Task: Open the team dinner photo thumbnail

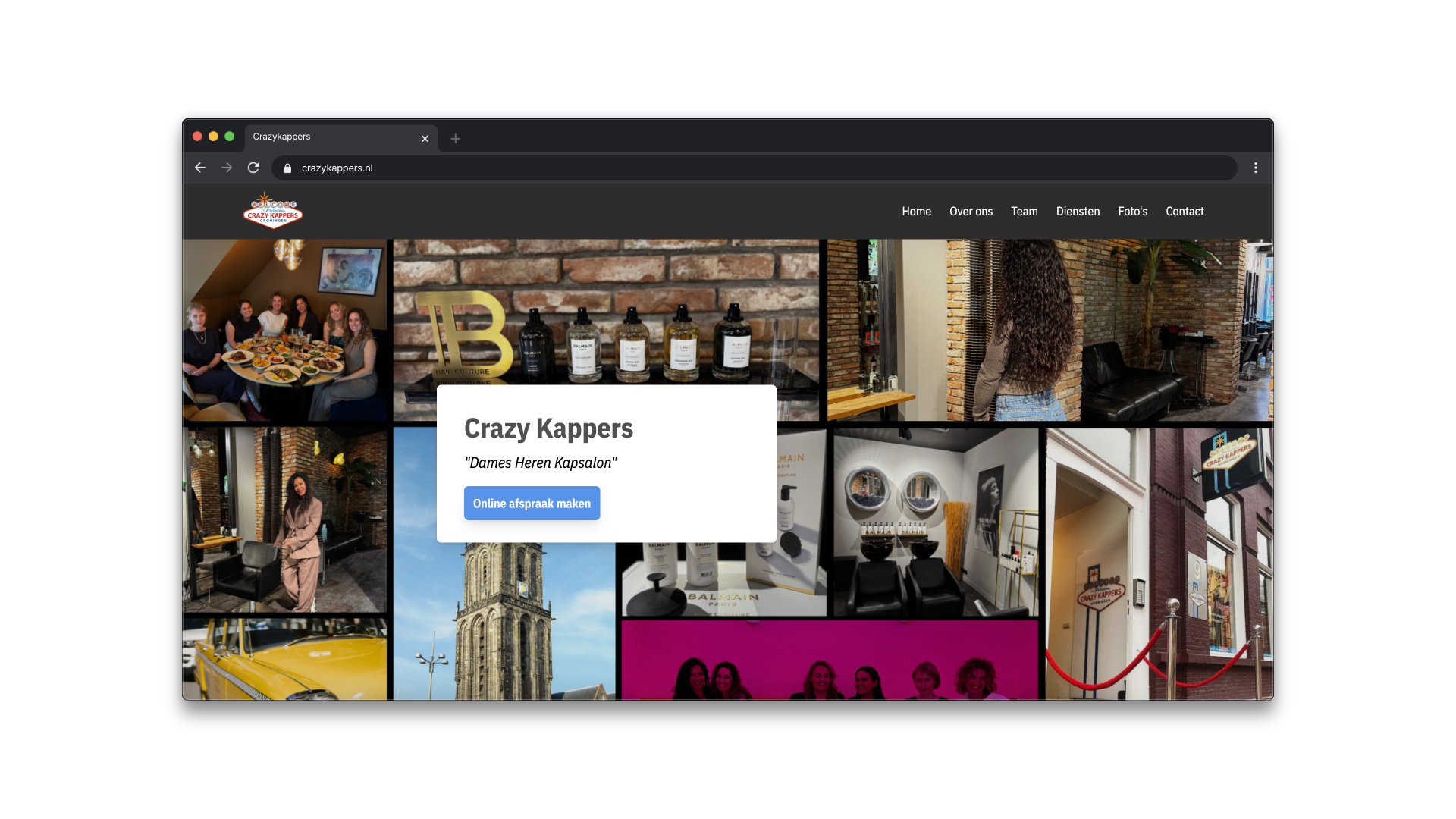Action: coord(285,330)
